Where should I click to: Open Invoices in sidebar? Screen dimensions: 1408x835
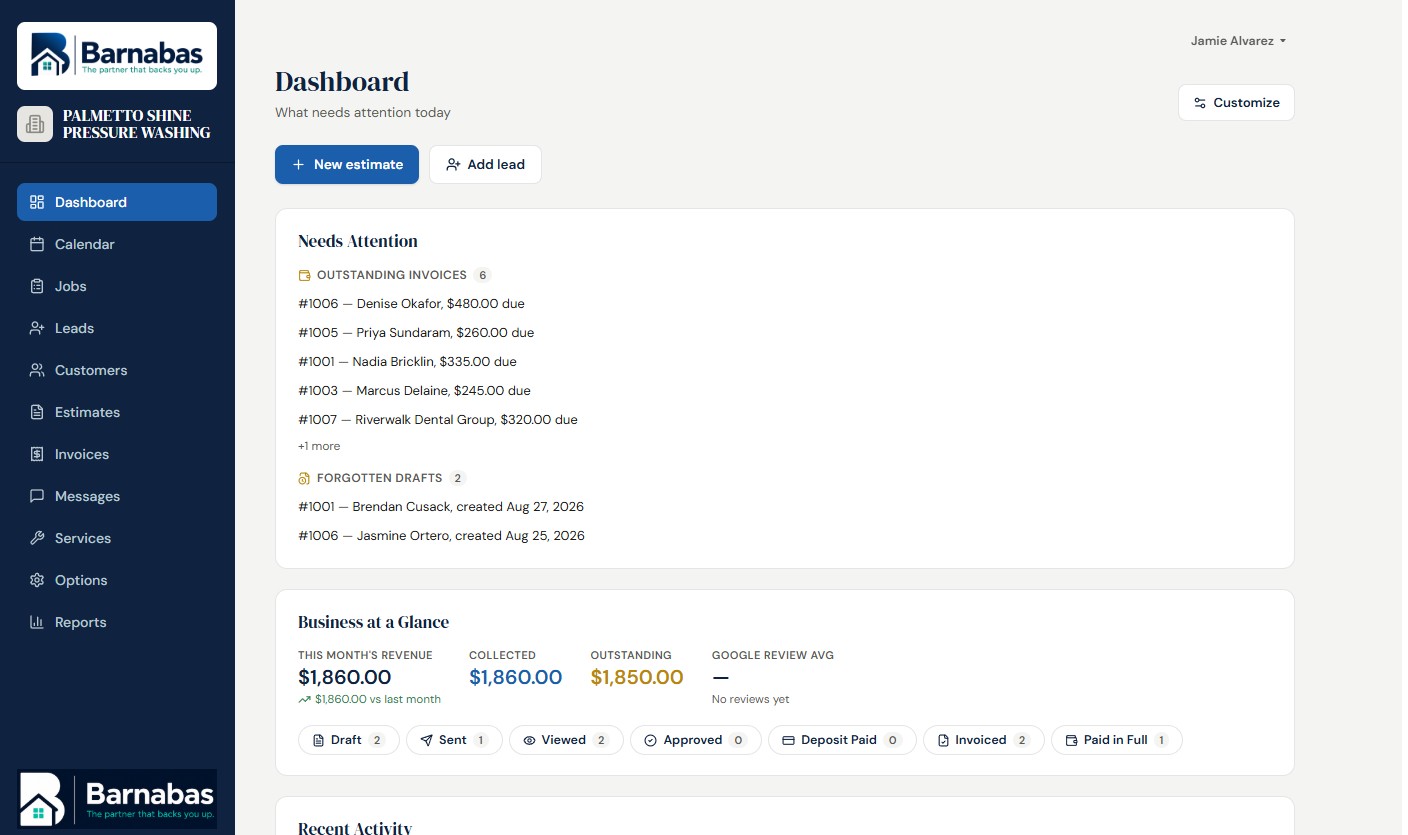tap(117, 454)
